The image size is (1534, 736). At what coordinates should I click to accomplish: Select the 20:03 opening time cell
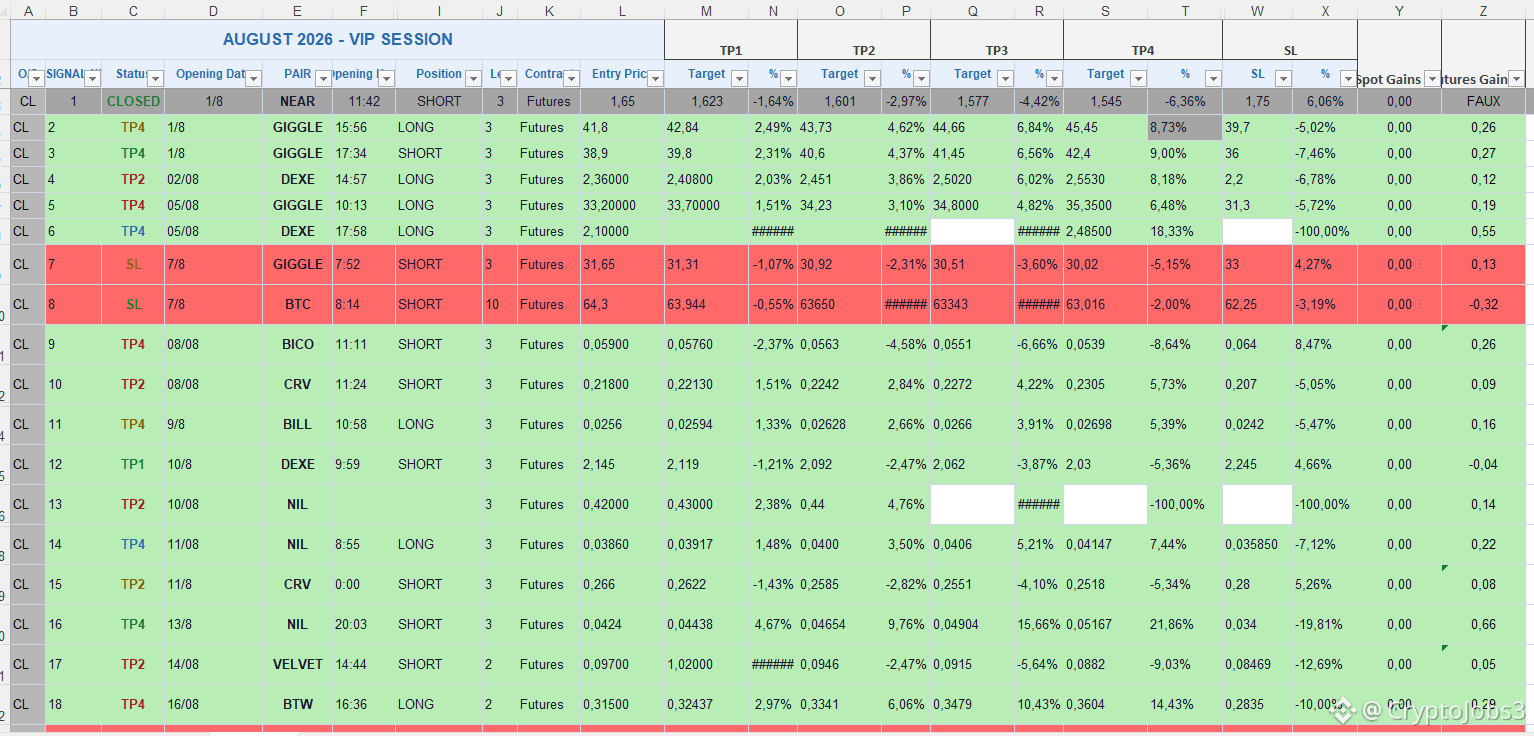[364, 624]
